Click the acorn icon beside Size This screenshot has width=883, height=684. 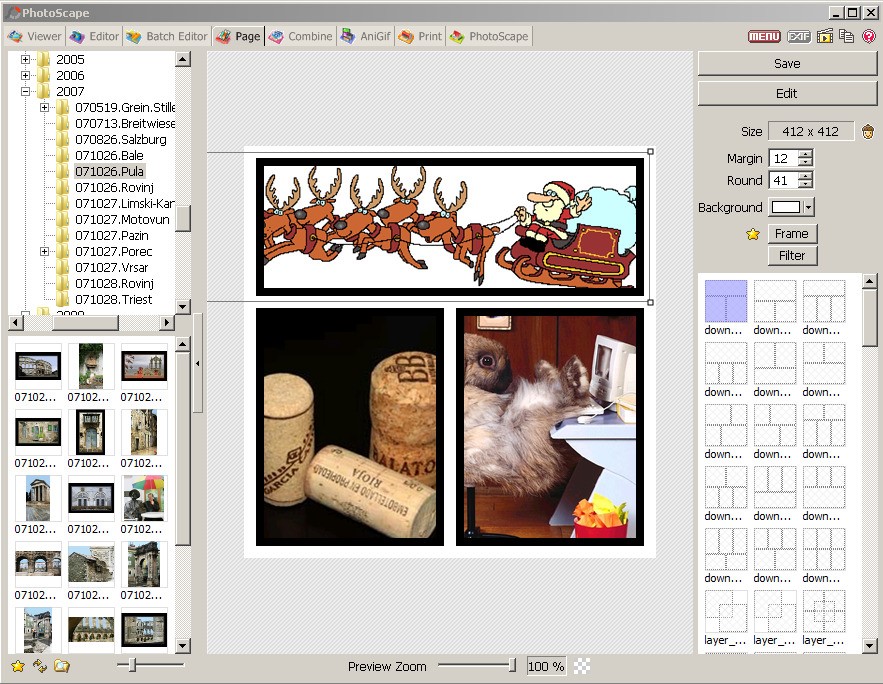pos(868,132)
